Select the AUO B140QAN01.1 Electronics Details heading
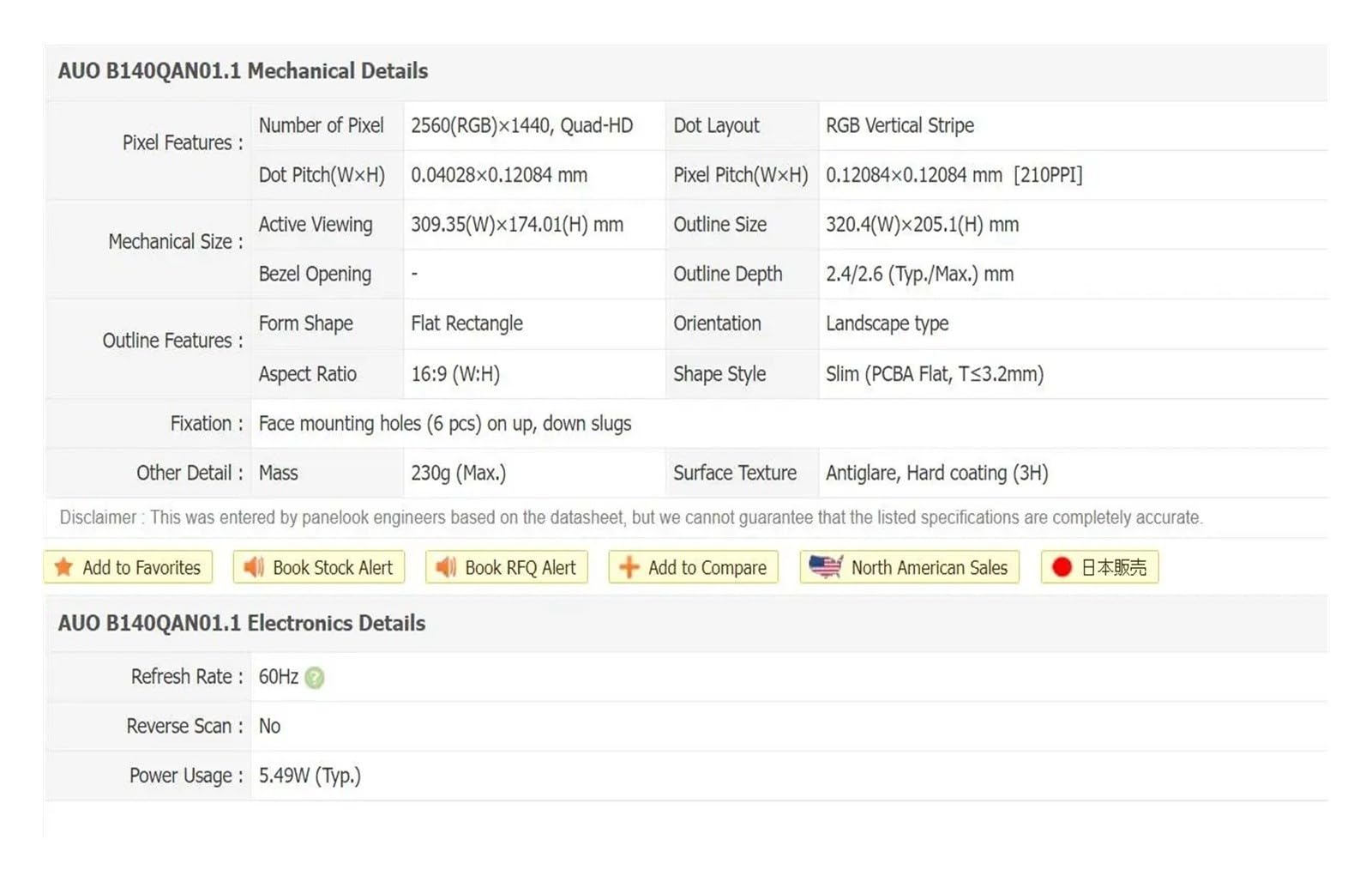Screen dimensions: 1372x882 (x=242, y=624)
